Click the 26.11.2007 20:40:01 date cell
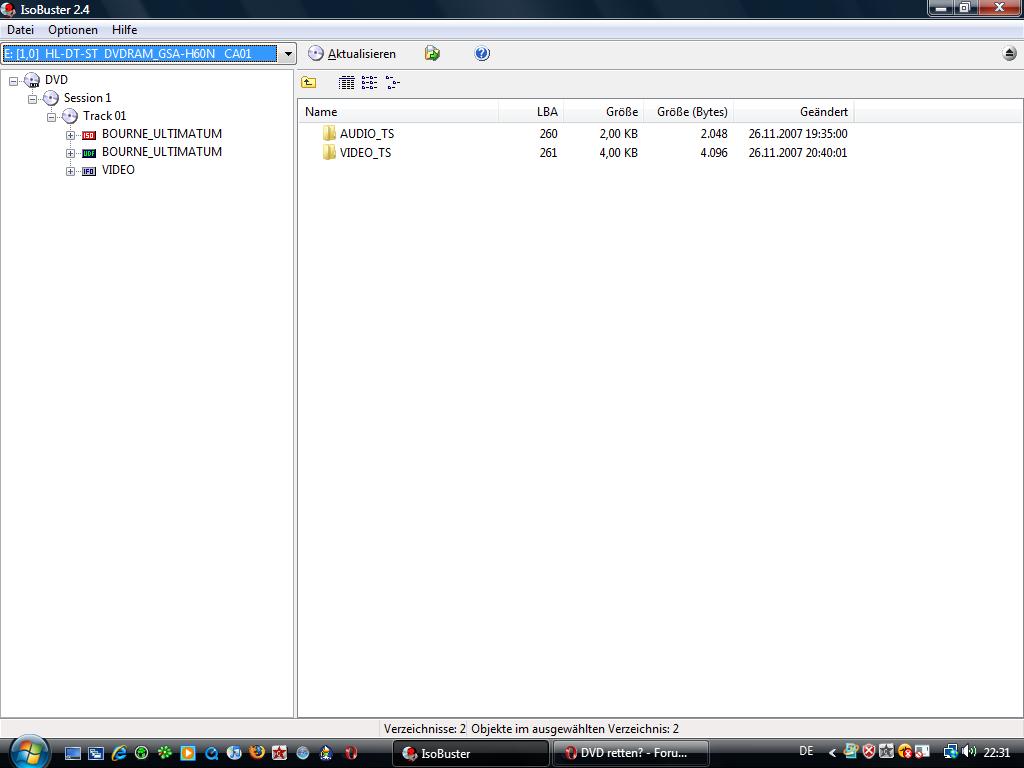This screenshot has width=1024, height=768. click(x=798, y=152)
